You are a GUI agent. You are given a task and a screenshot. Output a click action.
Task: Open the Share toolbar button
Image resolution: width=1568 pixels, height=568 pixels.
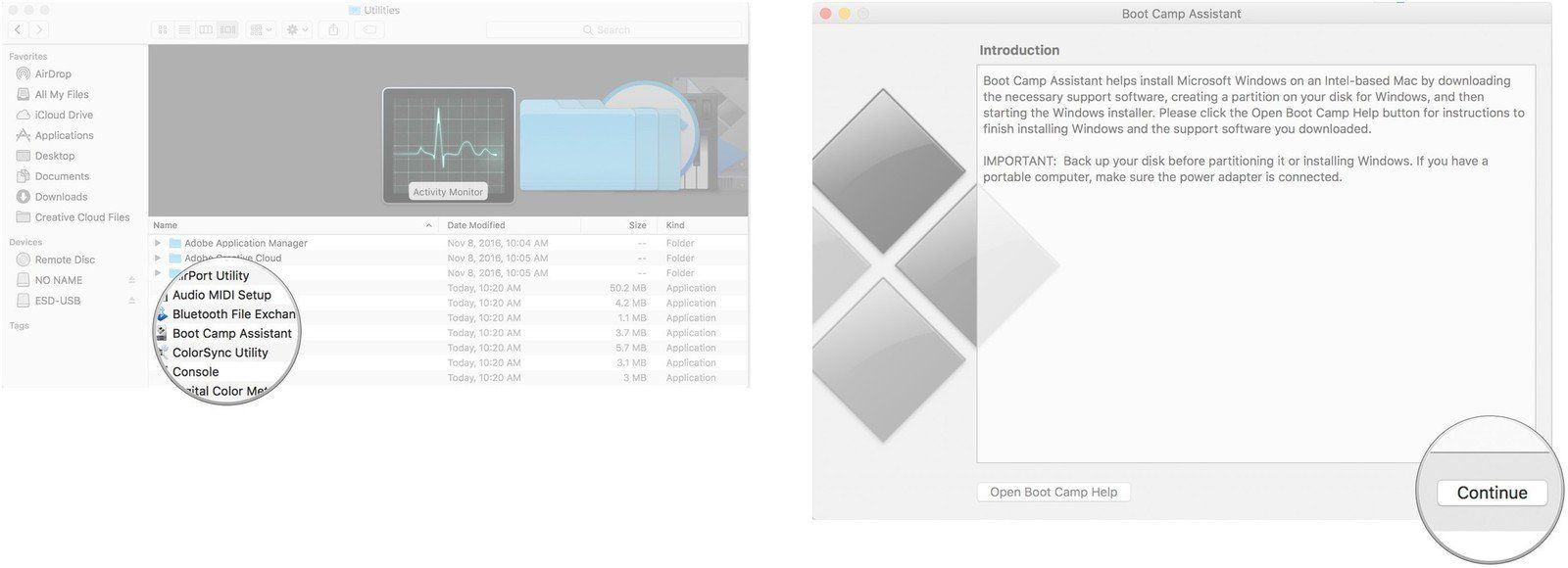pos(333,30)
